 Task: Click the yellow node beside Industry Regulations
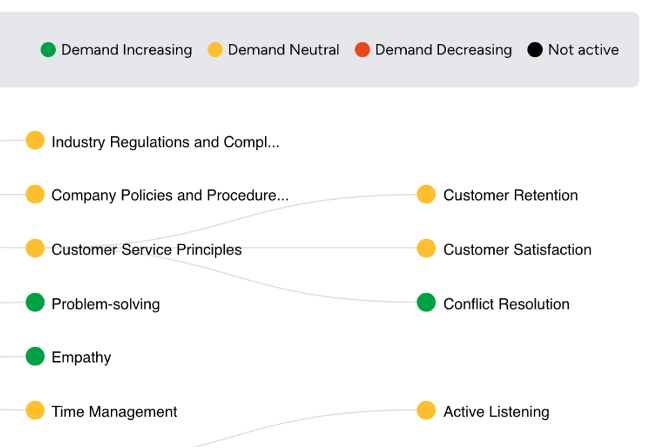click(35, 140)
